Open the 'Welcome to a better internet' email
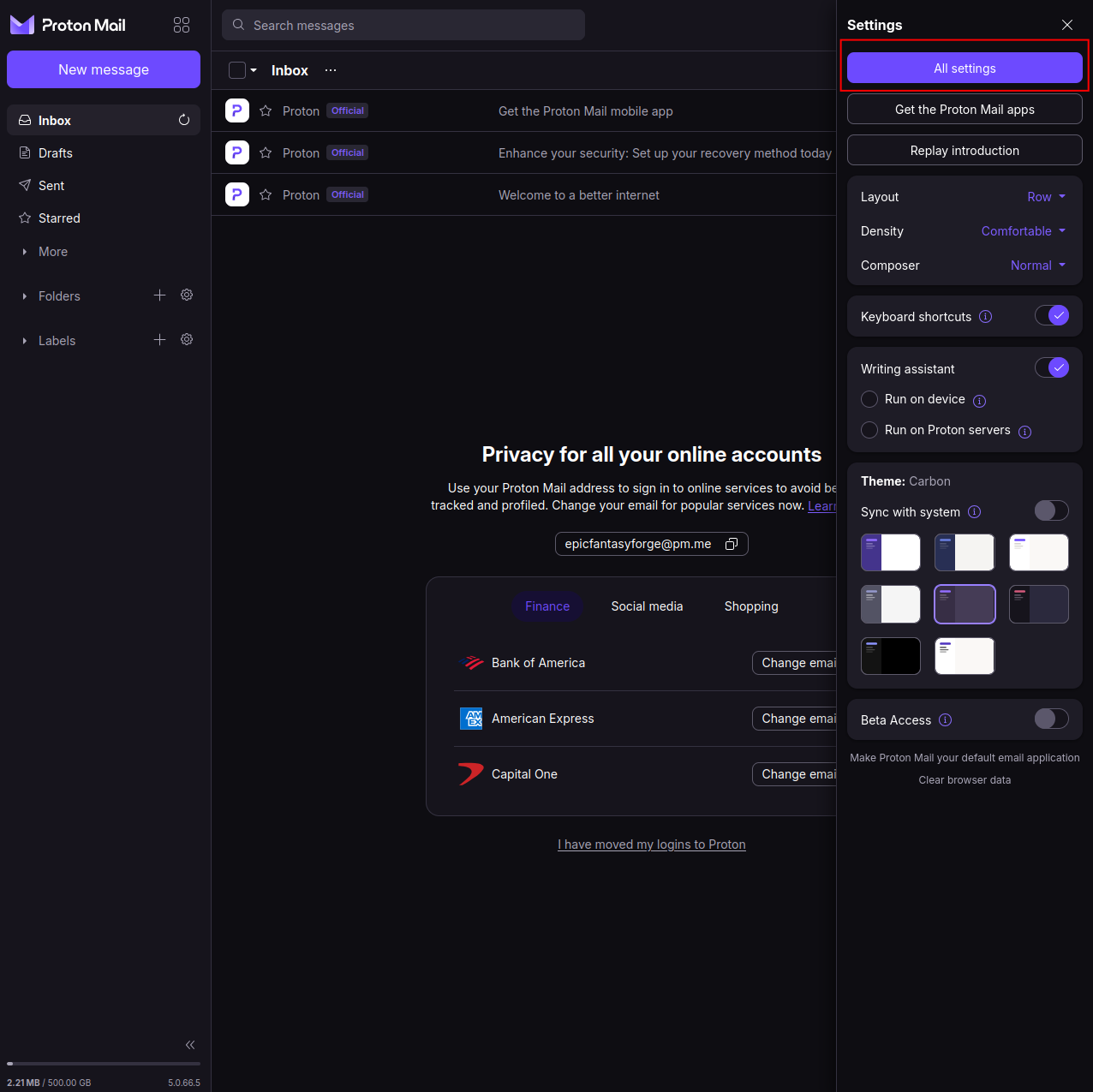 pos(523,194)
